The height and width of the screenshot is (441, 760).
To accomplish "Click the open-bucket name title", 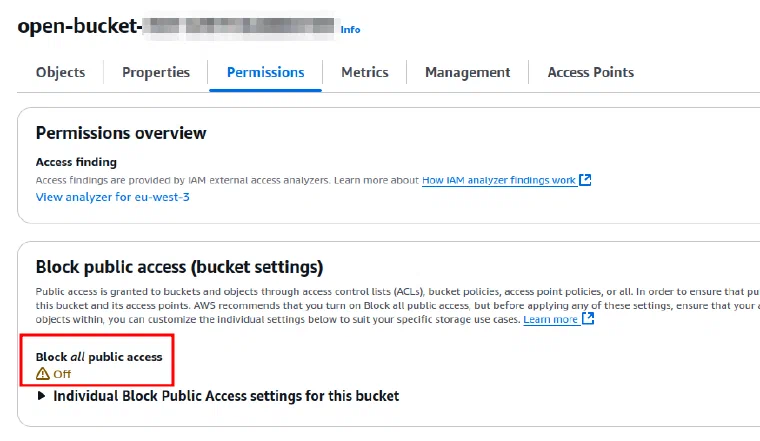I will click(175, 26).
